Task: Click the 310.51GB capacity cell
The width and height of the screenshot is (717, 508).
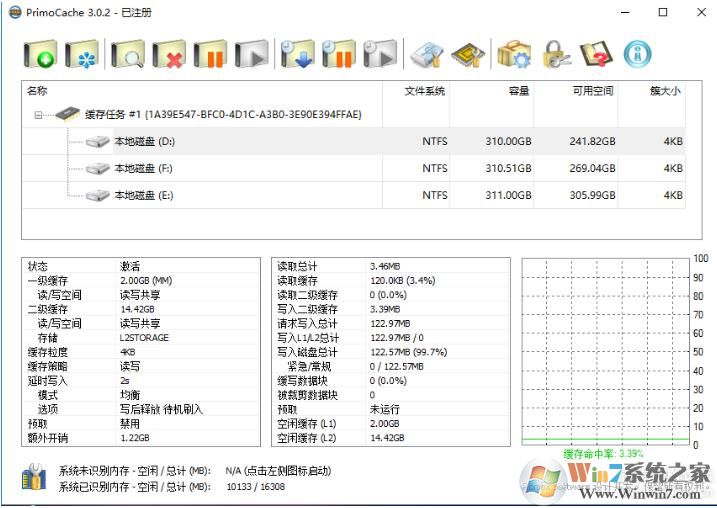Action: pos(508,168)
